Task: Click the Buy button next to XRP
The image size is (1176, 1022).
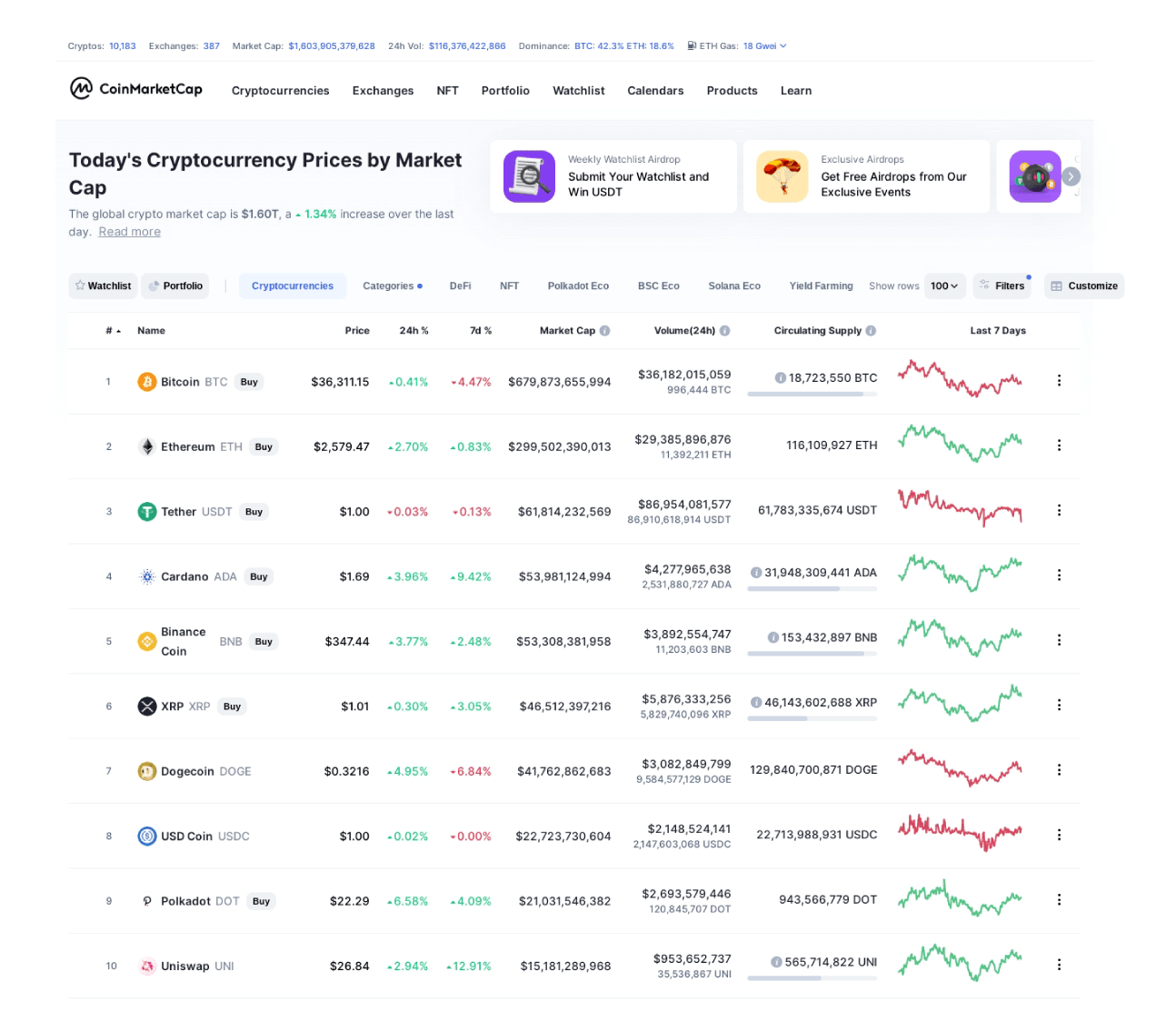Action: coord(232,706)
